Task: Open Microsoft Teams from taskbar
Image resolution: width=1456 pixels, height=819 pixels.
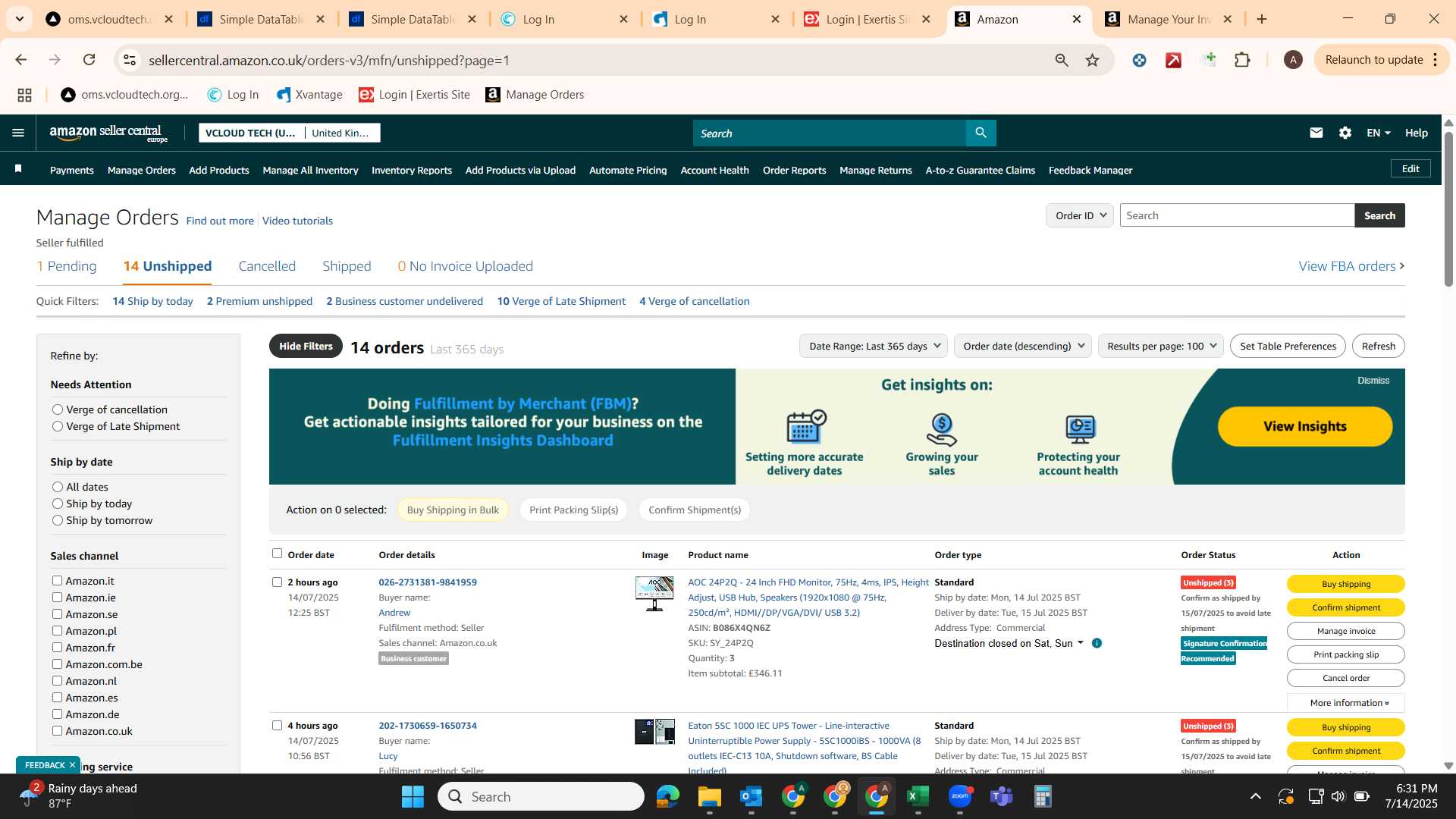Action: click(x=1001, y=796)
